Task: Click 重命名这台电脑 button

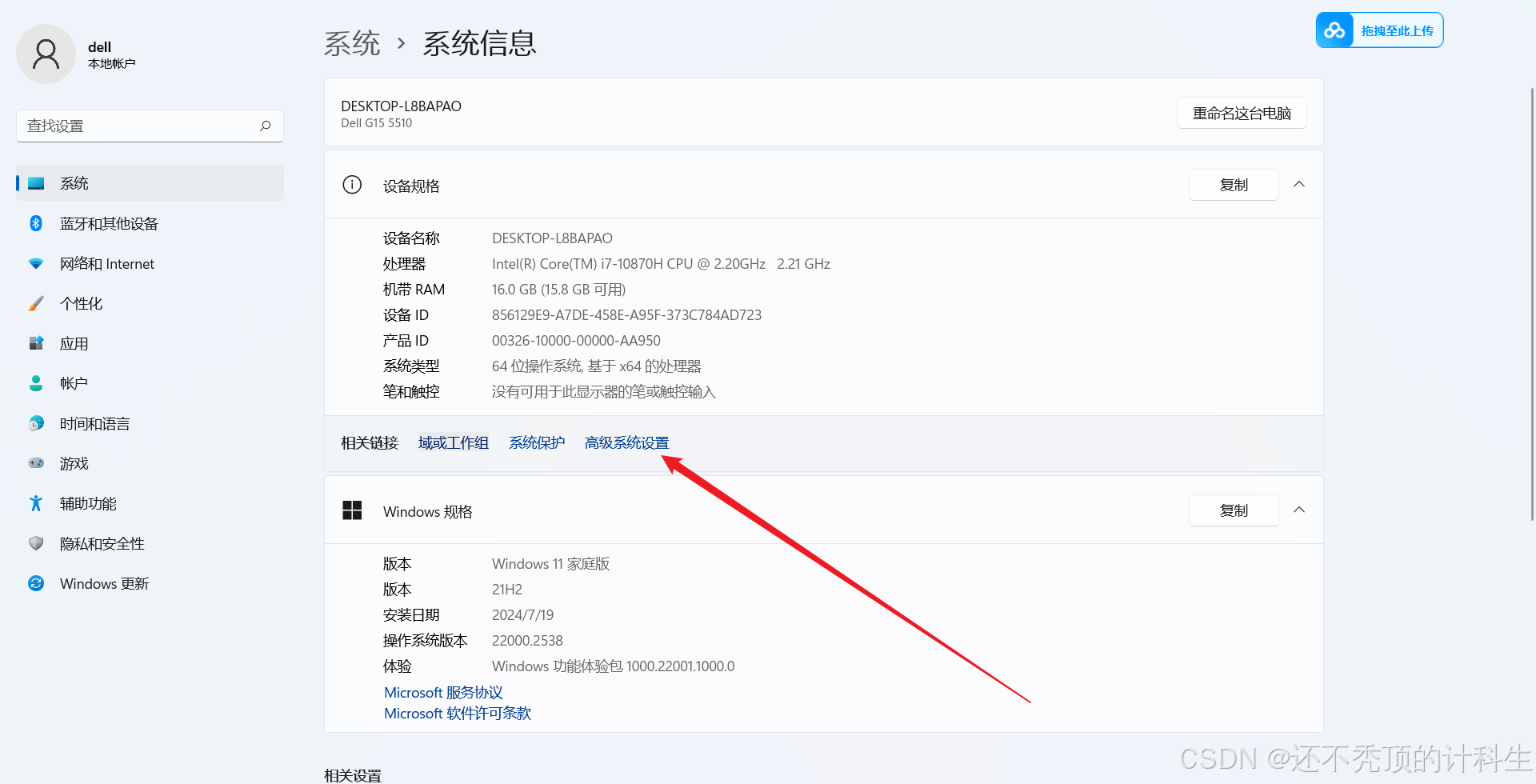Action: [1242, 113]
